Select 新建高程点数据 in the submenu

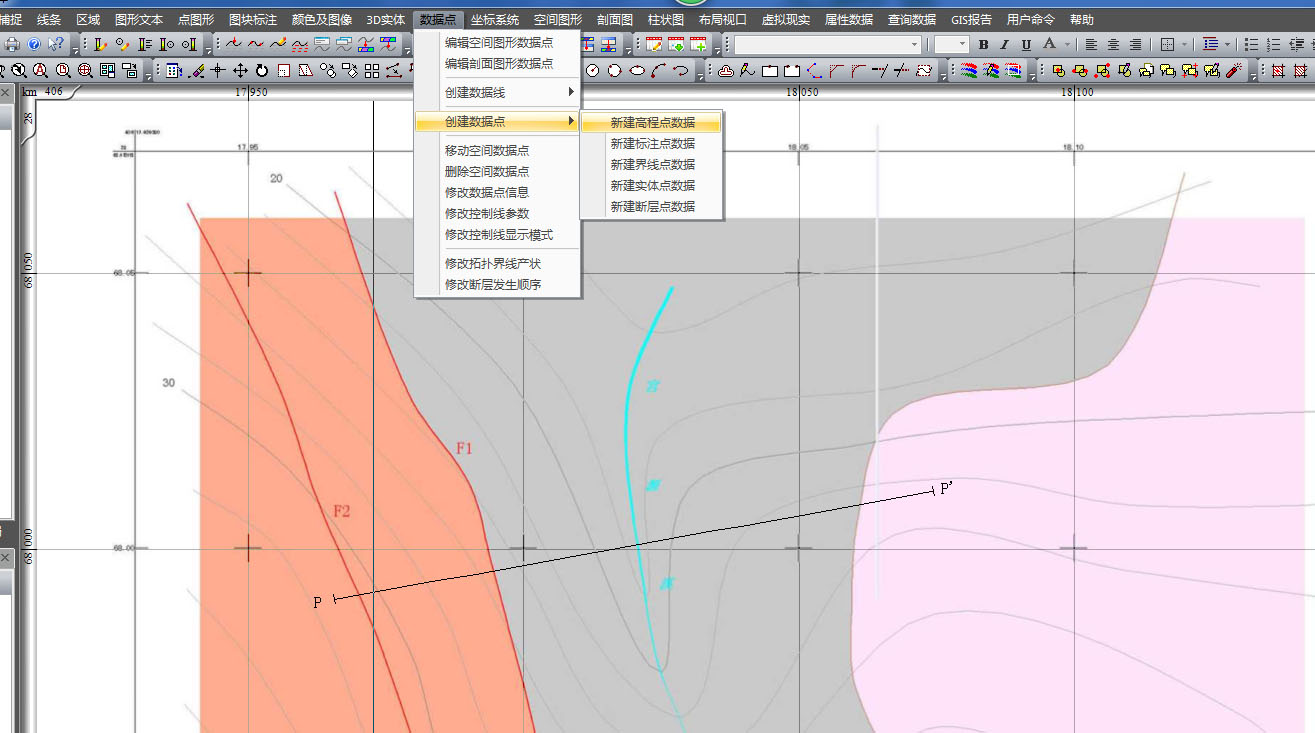coord(651,122)
